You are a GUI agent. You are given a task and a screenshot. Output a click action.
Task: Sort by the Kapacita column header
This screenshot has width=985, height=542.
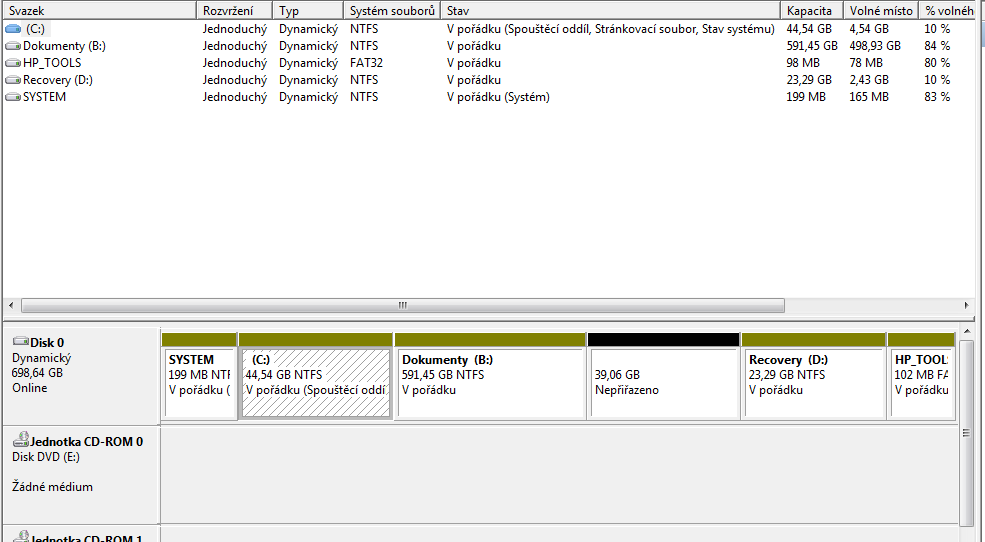click(811, 11)
